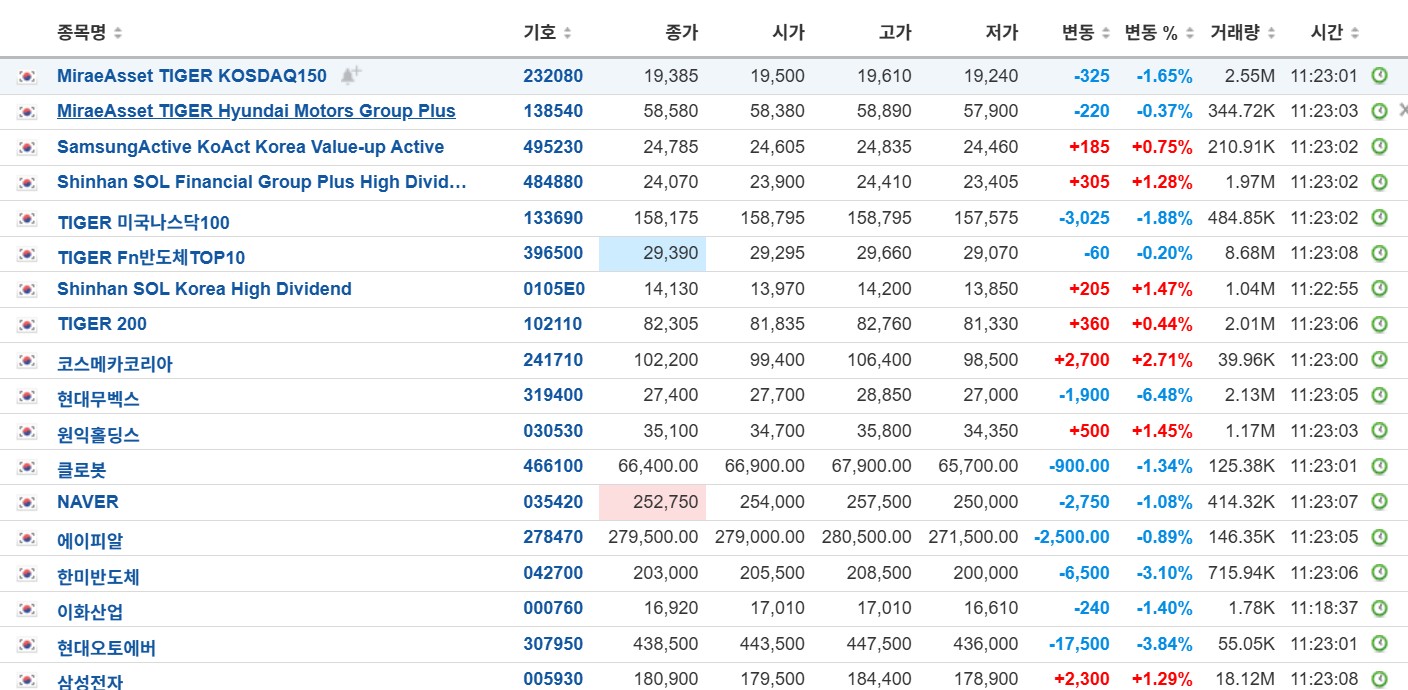1408x690 pixels.
Task: Sort the list by 변동 % column
Action: [x=1160, y=33]
